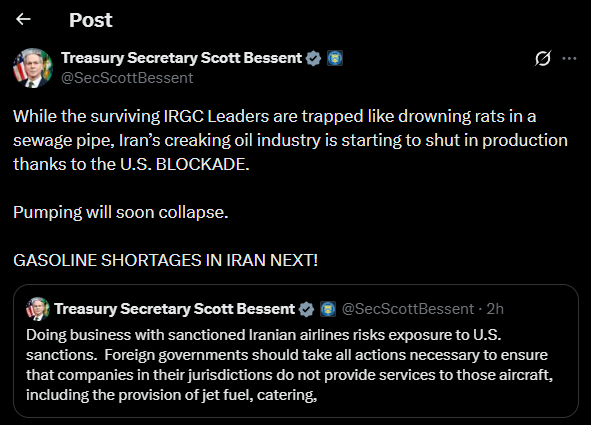Open the quoted post about sanctioned Iranian airlines
This screenshot has width=591, height=425.
(x=296, y=351)
